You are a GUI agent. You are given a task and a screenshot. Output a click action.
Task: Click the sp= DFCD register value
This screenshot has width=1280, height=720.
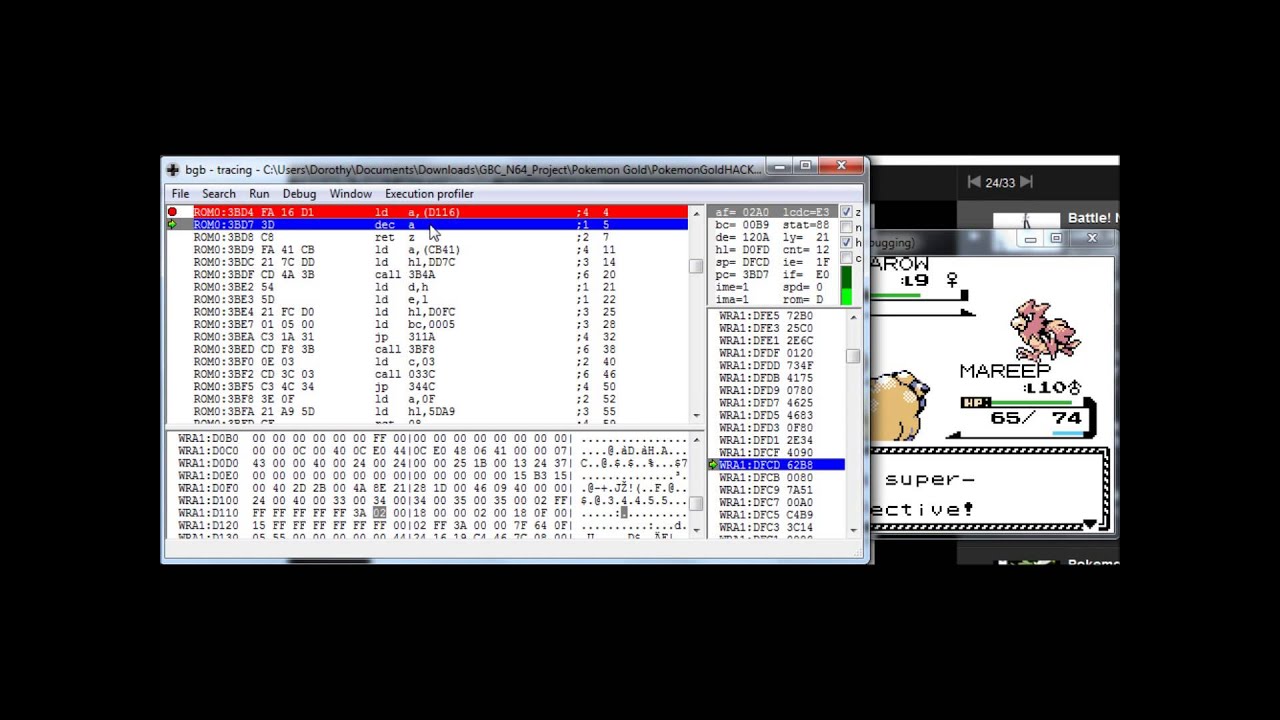742,262
